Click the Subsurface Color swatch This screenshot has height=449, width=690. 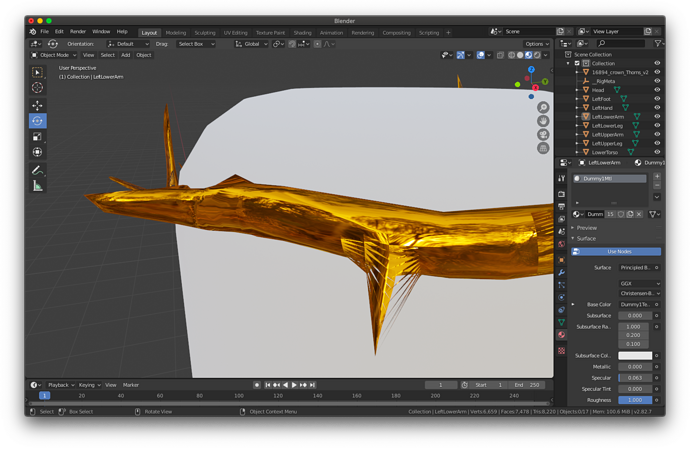click(x=635, y=356)
